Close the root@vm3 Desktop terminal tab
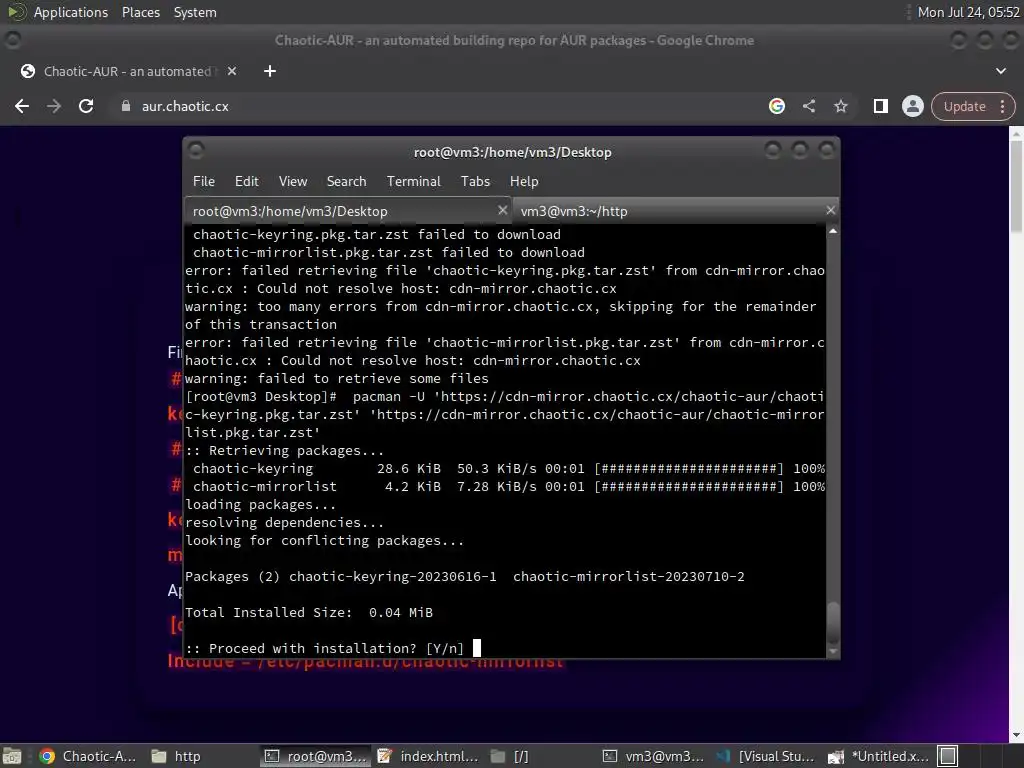The height and width of the screenshot is (768, 1024). (502, 210)
